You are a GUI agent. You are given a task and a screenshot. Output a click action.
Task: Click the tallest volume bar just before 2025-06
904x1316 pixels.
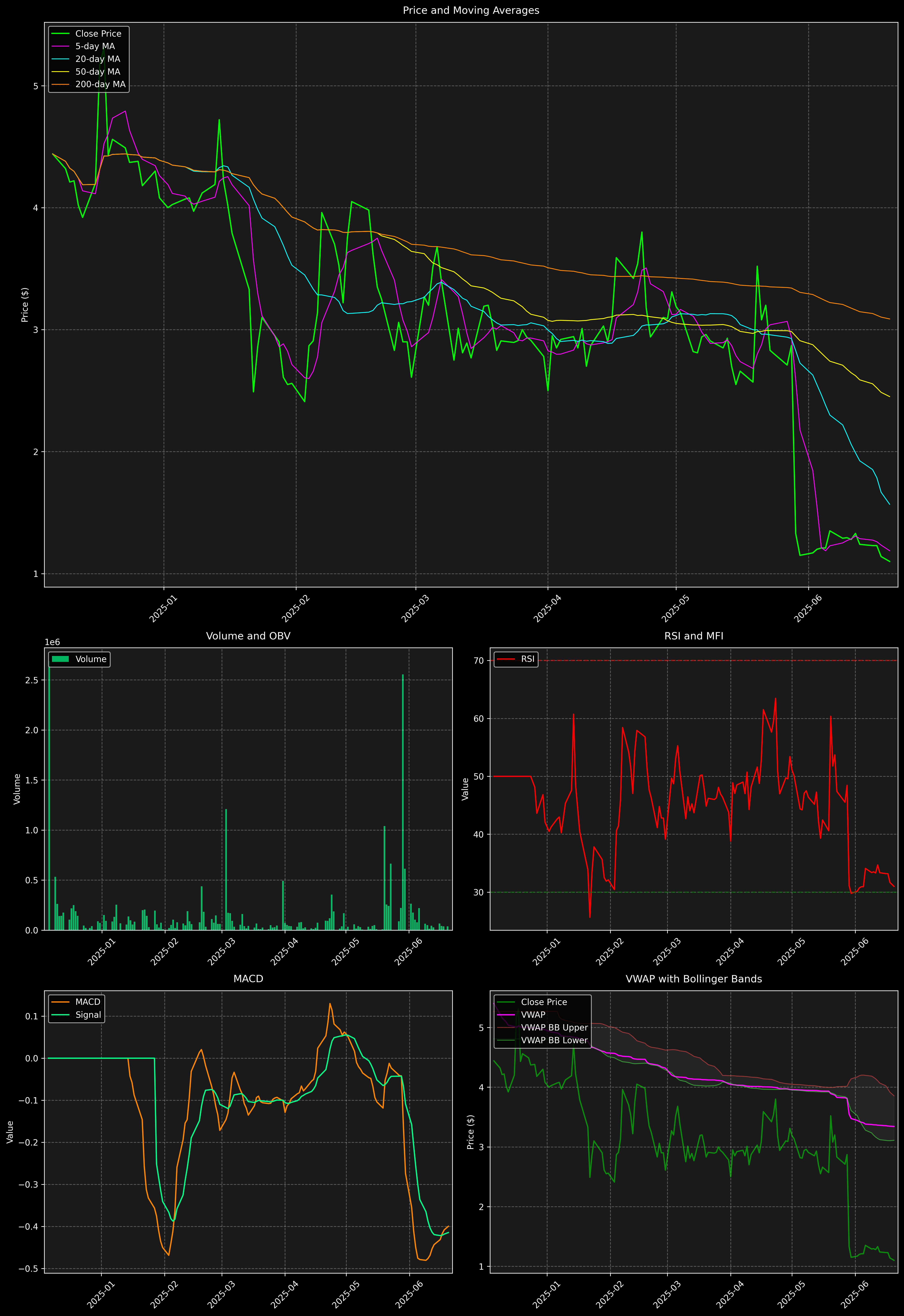click(x=403, y=802)
